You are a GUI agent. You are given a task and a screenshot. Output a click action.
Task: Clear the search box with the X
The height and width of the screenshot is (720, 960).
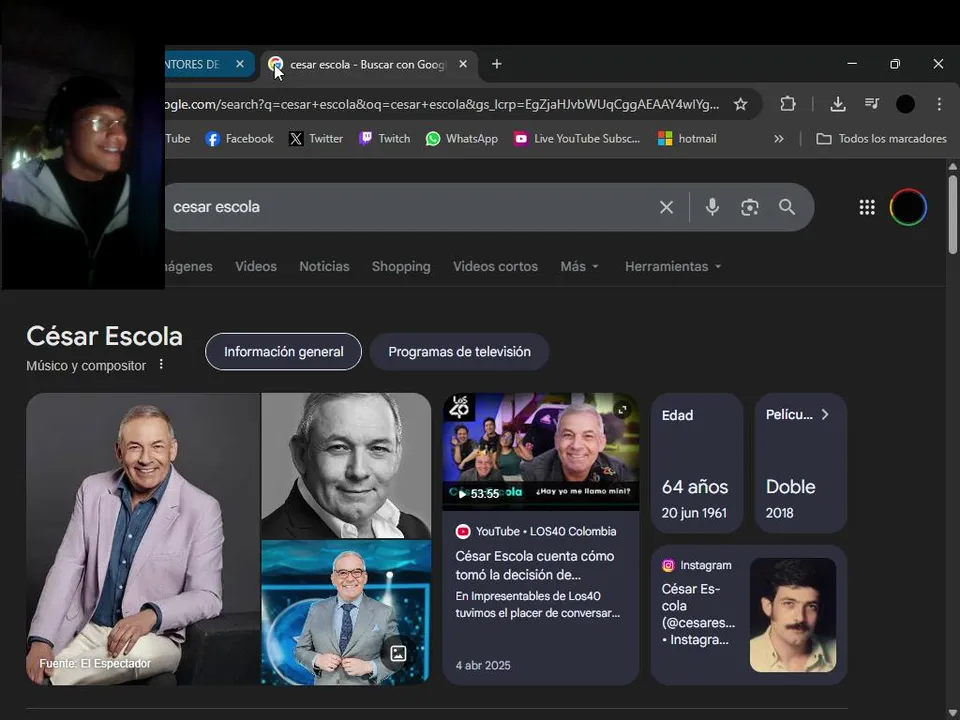coord(666,208)
